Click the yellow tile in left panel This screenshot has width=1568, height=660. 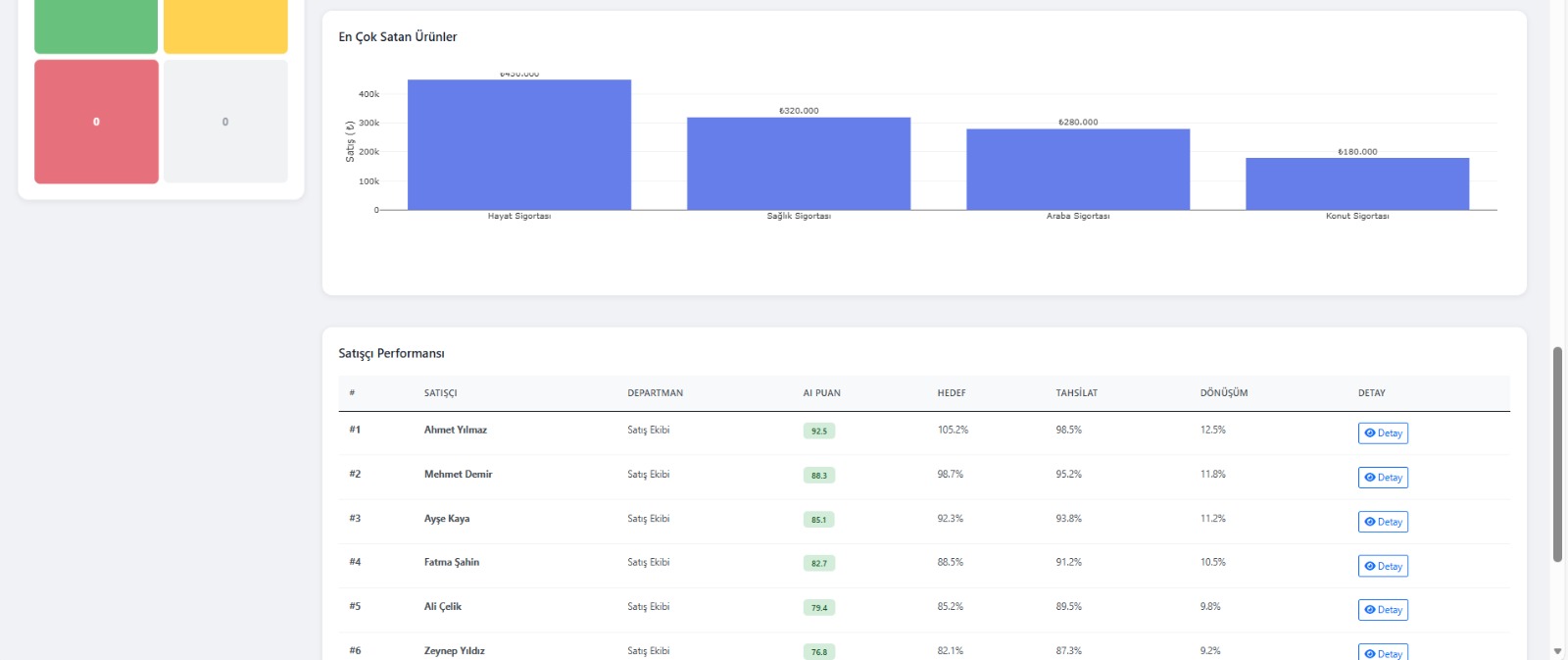[225, 25]
